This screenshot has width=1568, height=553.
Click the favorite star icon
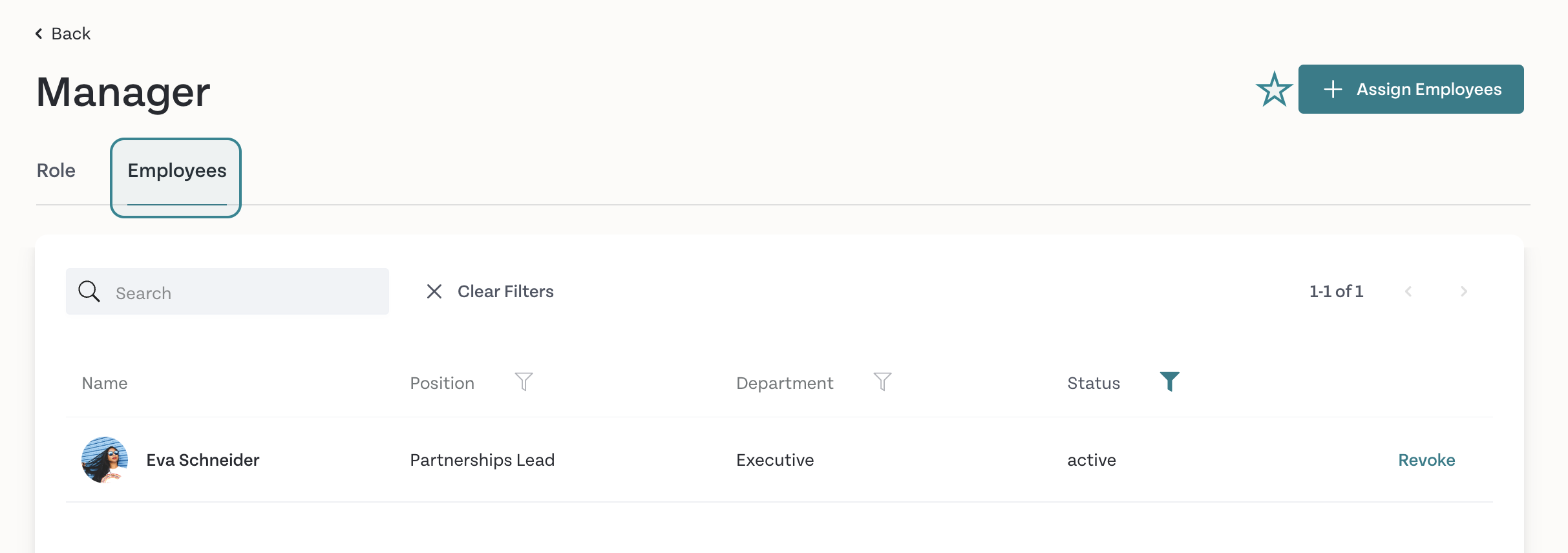click(1274, 89)
